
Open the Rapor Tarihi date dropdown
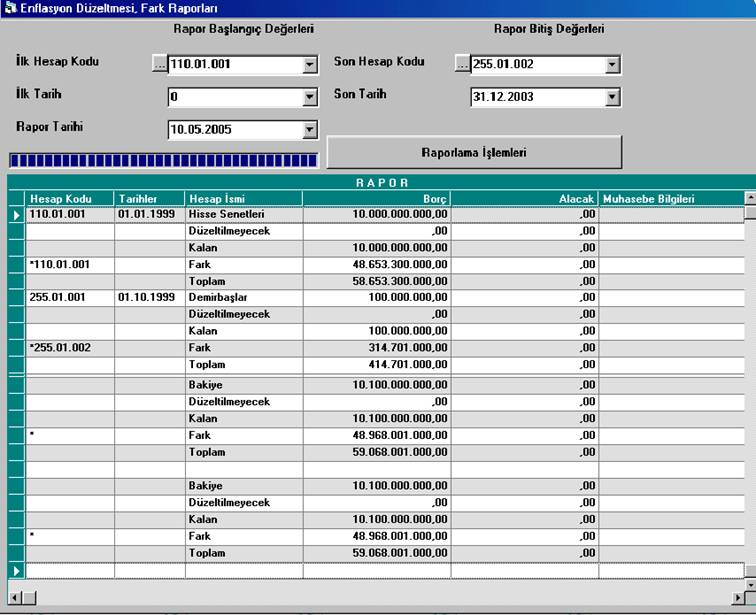coord(309,129)
